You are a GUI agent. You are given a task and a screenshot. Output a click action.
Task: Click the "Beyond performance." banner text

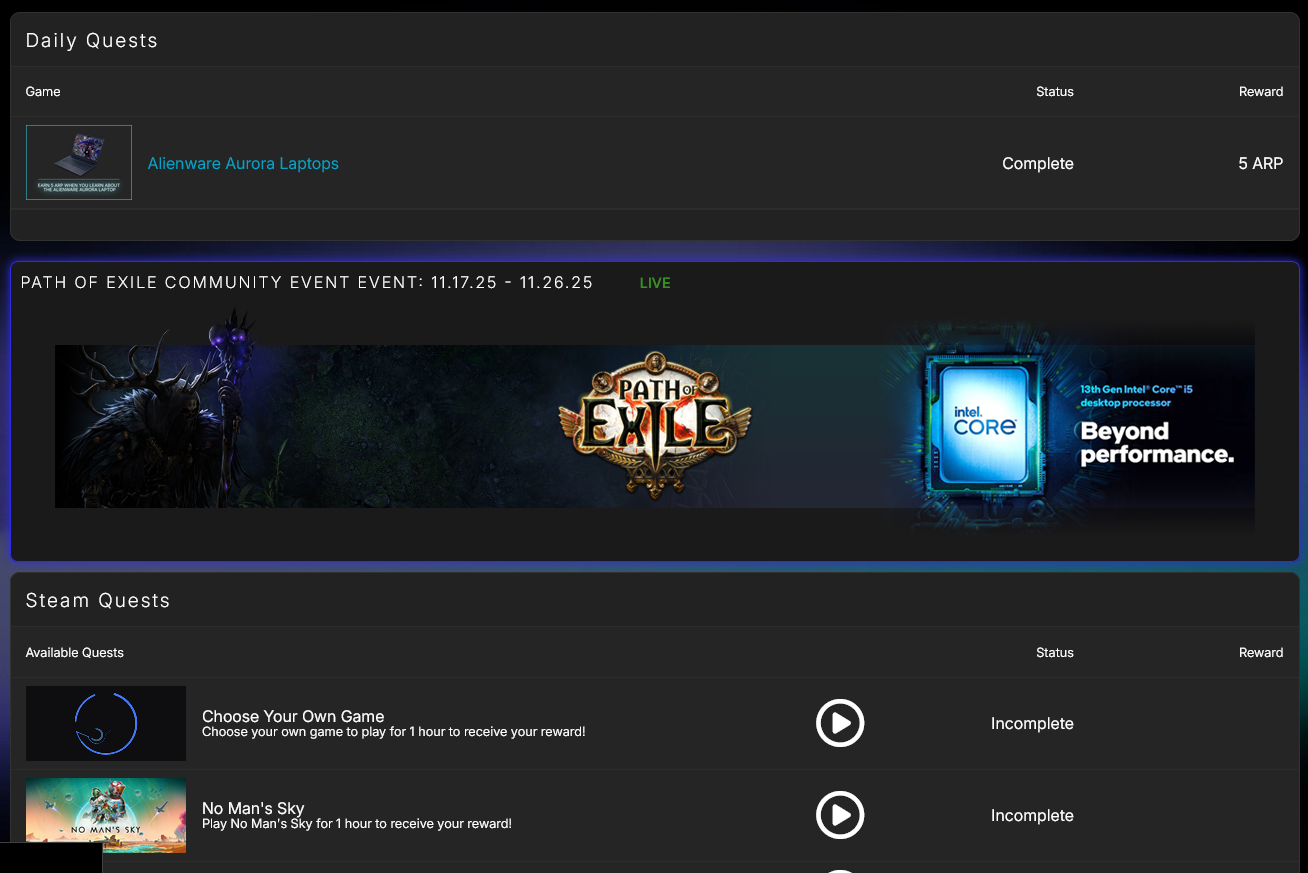pyautogui.click(x=1156, y=443)
